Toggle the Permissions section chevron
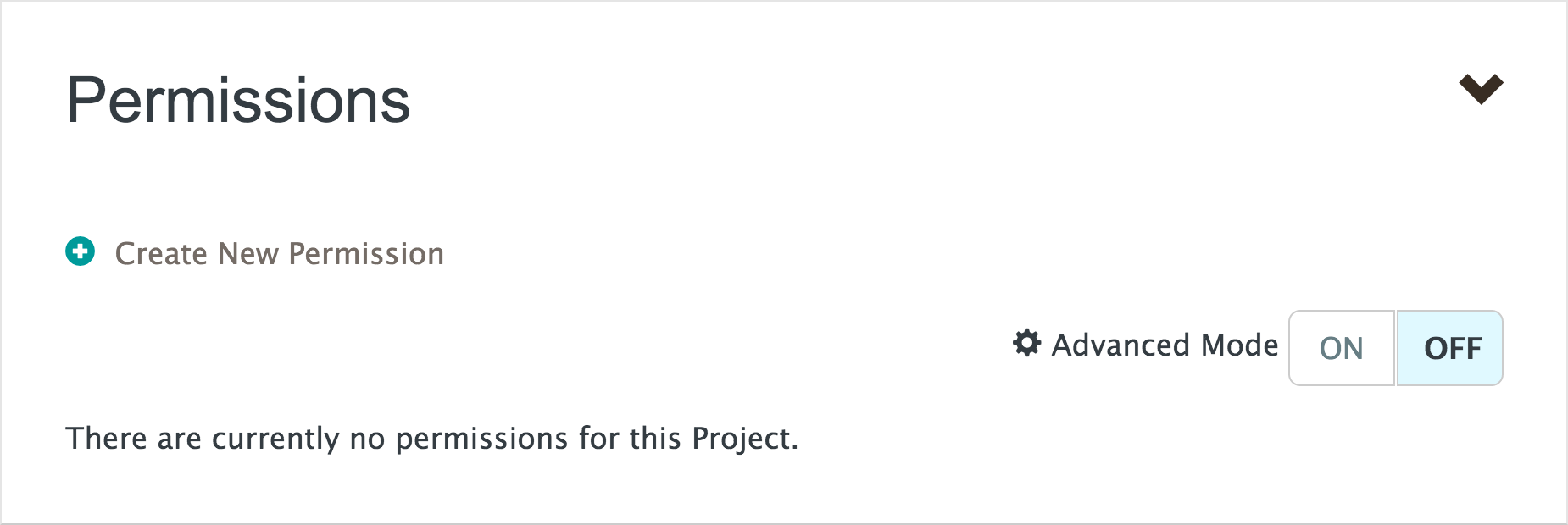Image resolution: width=1568 pixels, height=525 pixels. [1481, 88]
